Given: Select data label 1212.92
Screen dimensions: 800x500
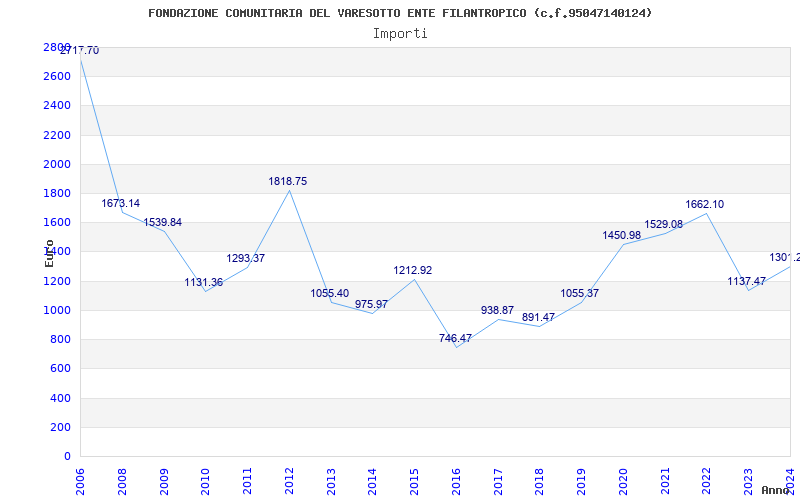Looking at the screenshot, I should pos(413,270).
